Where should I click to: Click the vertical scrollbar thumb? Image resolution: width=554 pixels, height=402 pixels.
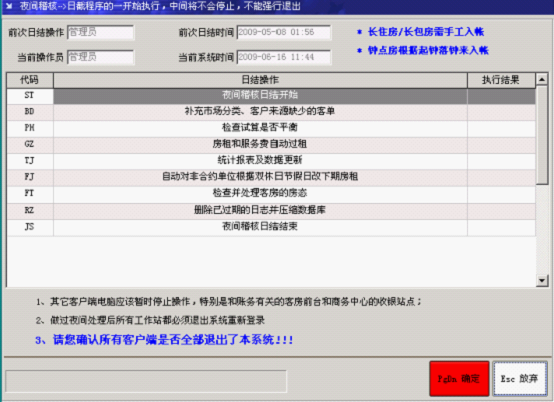pyautogui.click(x=542, y=135)
